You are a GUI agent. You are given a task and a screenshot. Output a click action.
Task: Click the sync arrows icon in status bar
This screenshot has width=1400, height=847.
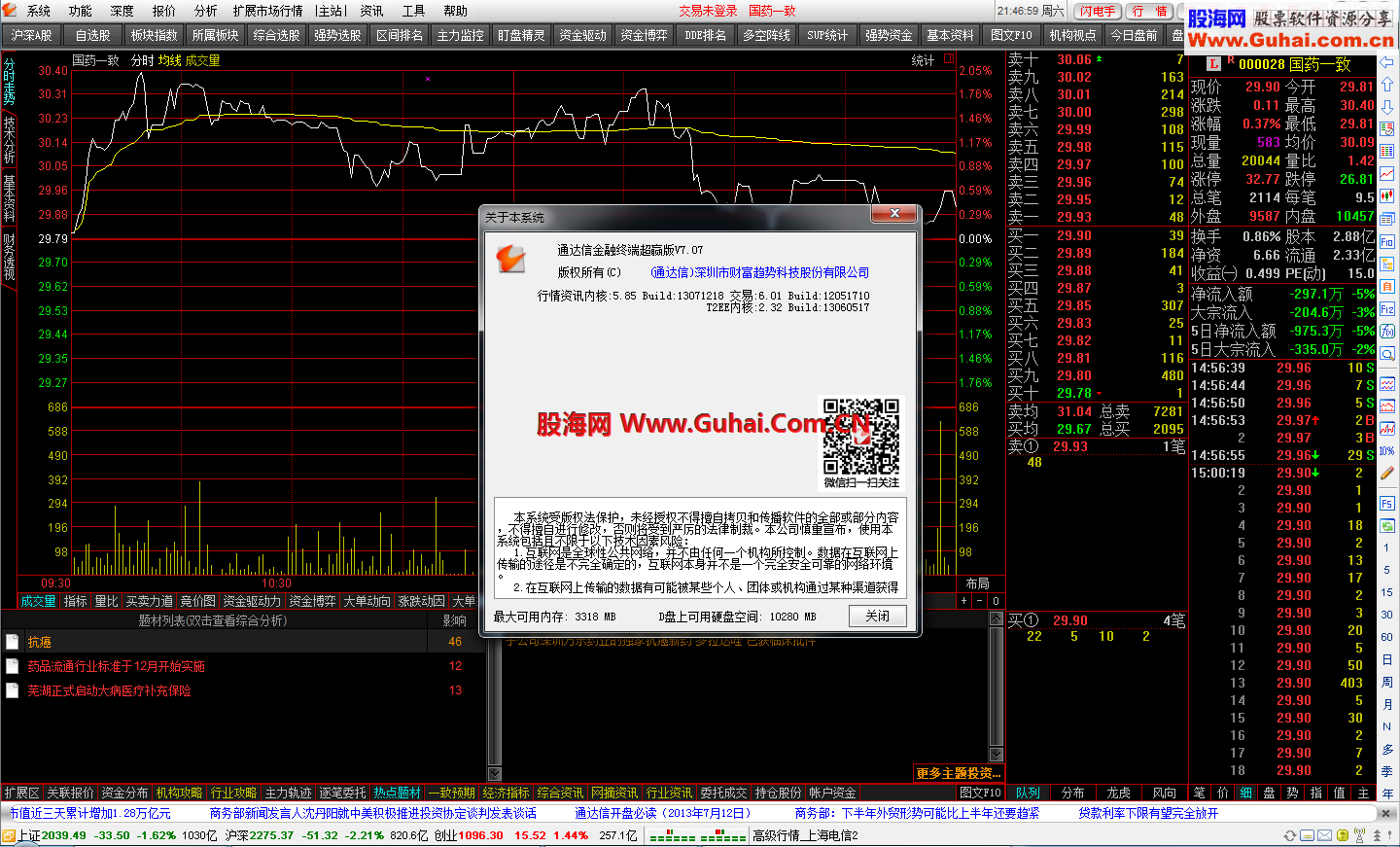1290,835
